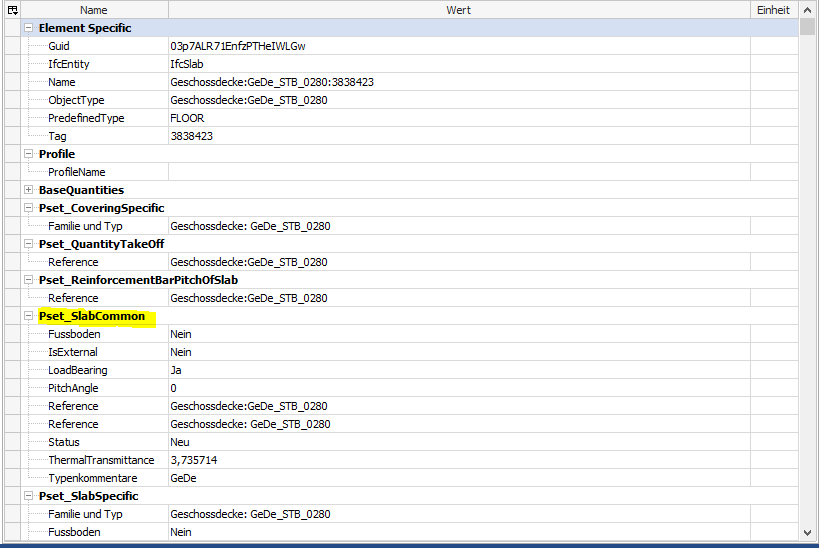Click the ObjectType value Geschossdecke:GeDe_STB_0280
The height and width of the screenshot is (548, 819).
(x=249, y=100)
